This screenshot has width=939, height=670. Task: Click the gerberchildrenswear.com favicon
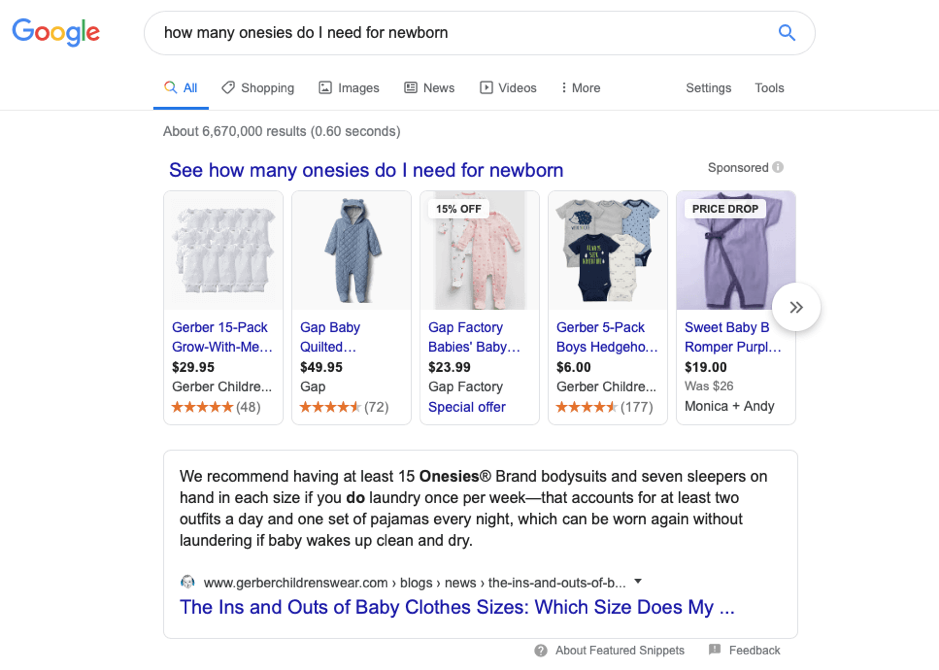pyautogui.click(x=187, y=582)
